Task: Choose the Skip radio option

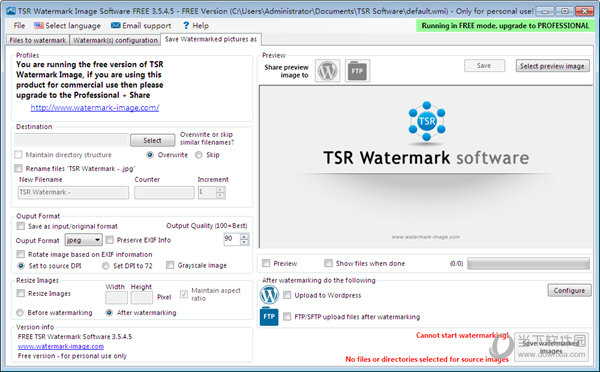Action: point(199,155)
